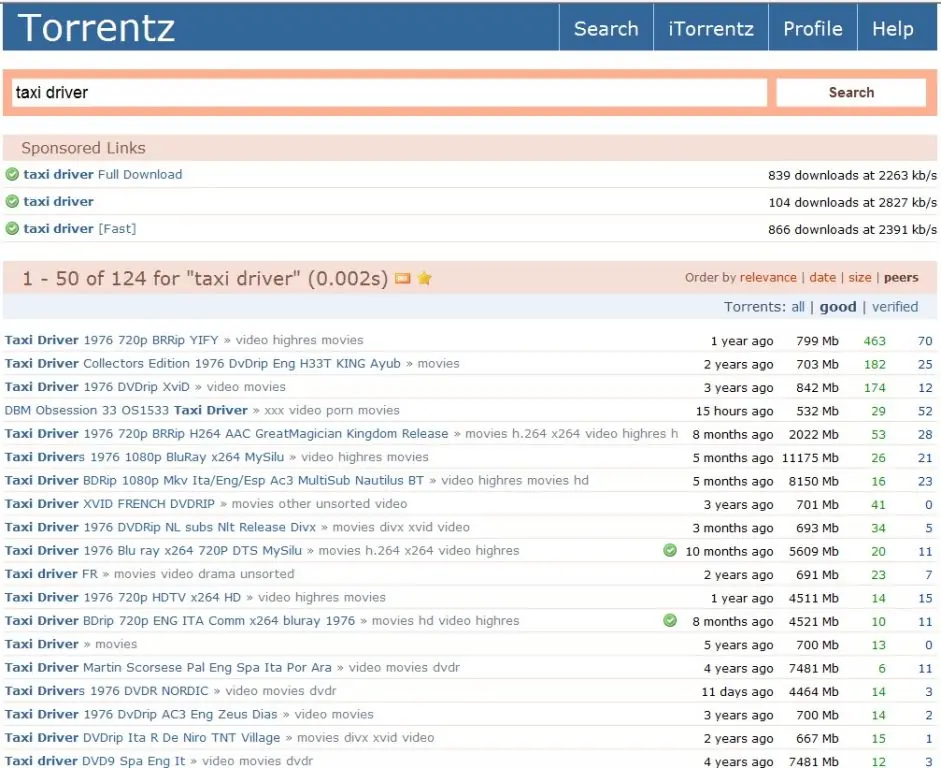Viewport: 941px width, 768px height.
Task: Click seed count '463' in first row
Action: click(x=874, y=341)
